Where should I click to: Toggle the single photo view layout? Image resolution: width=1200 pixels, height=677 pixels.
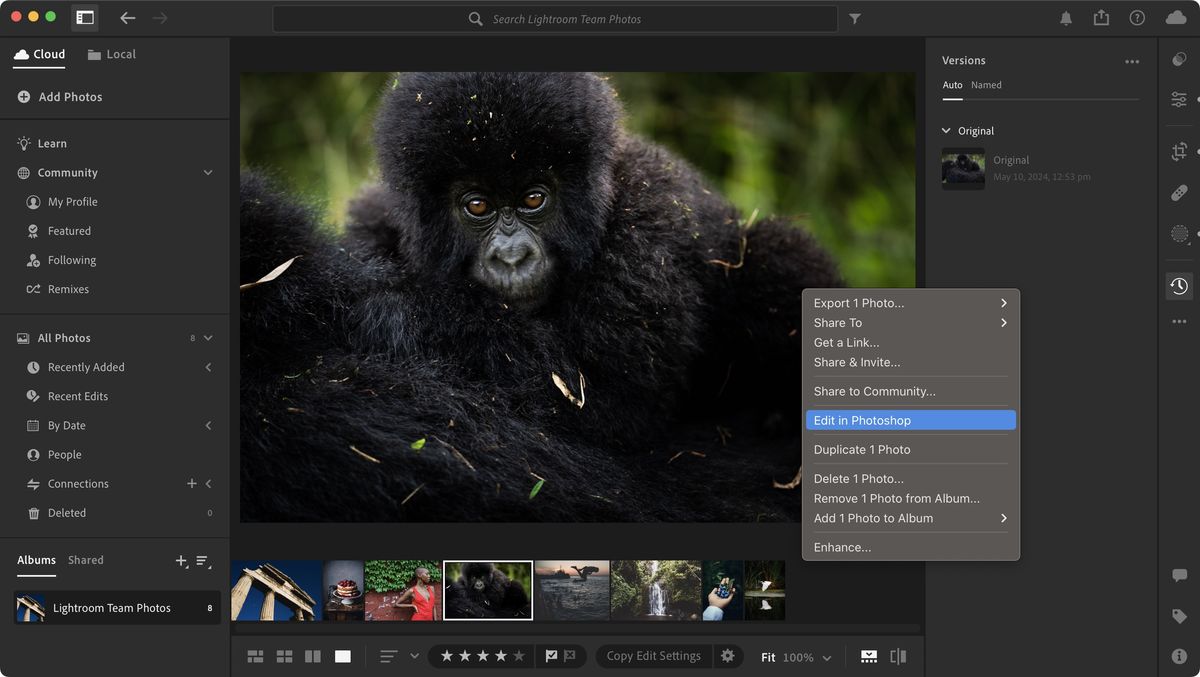pos(342,655)
